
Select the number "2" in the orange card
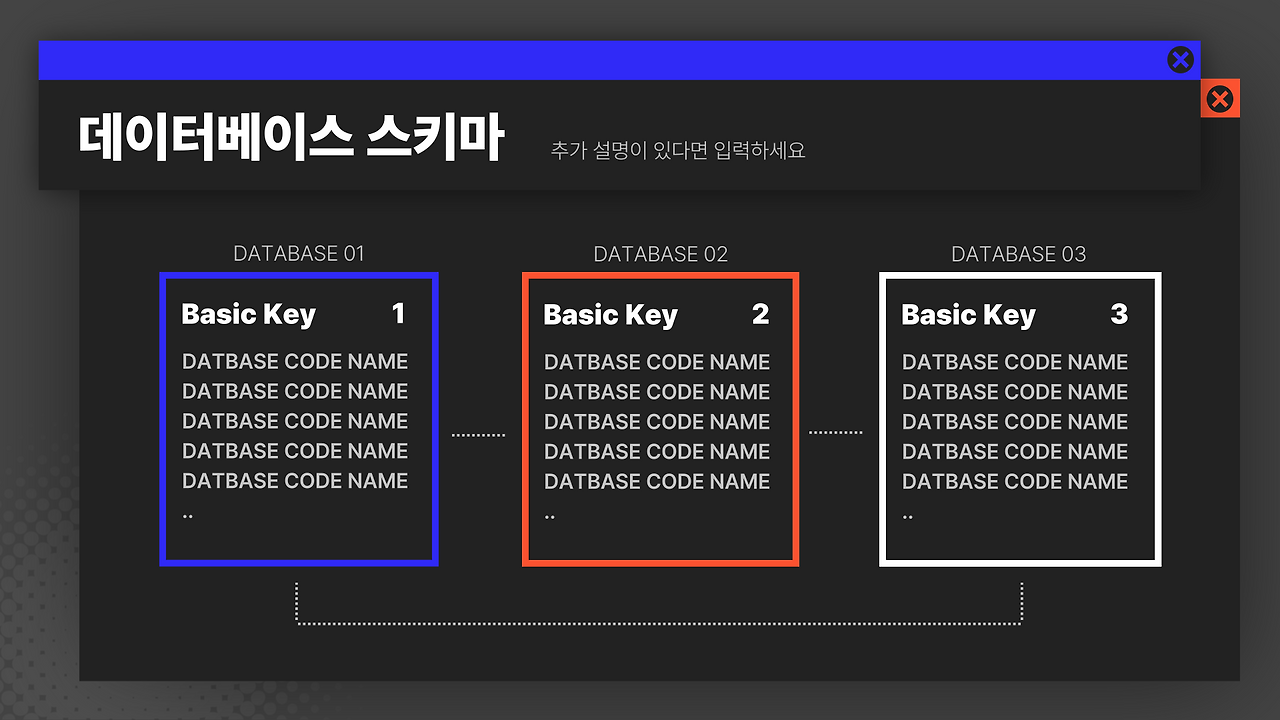(760, 315)
